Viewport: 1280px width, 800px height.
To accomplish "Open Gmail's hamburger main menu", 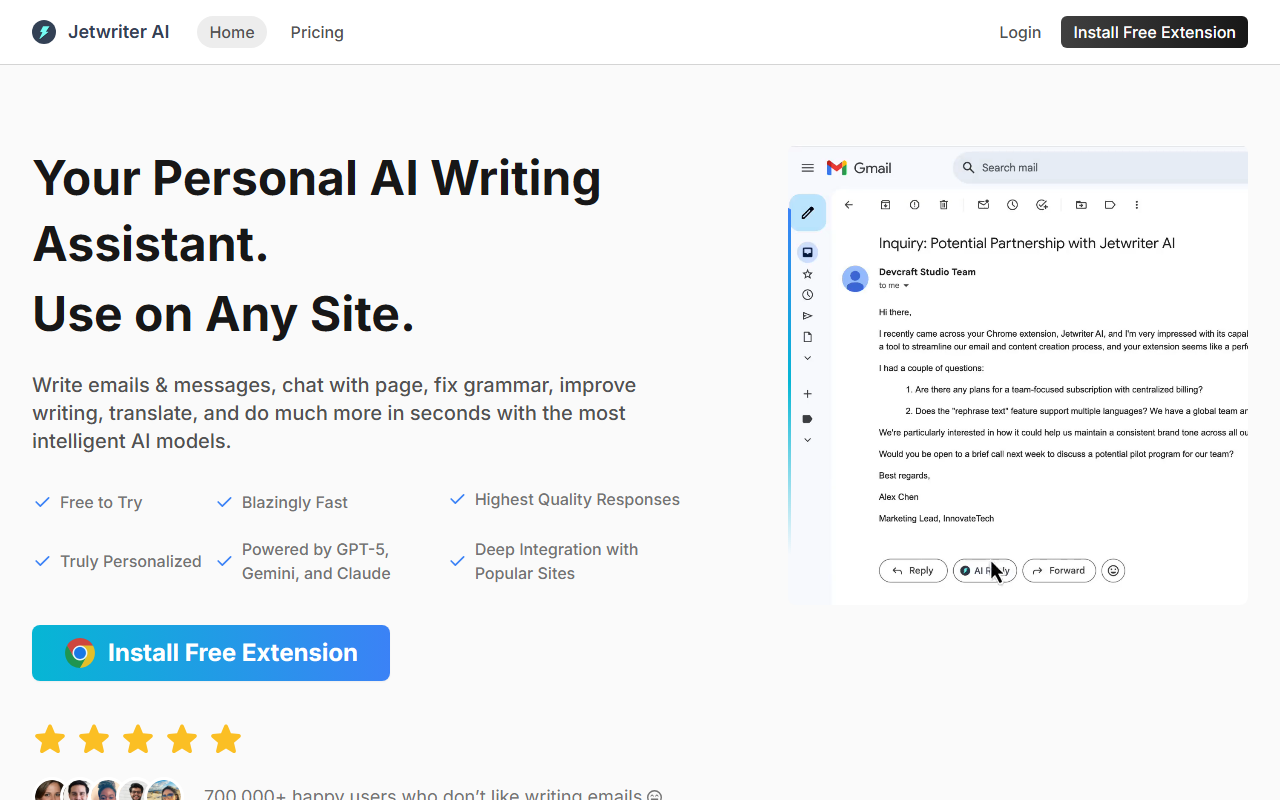I will click(x=808, y=168).
